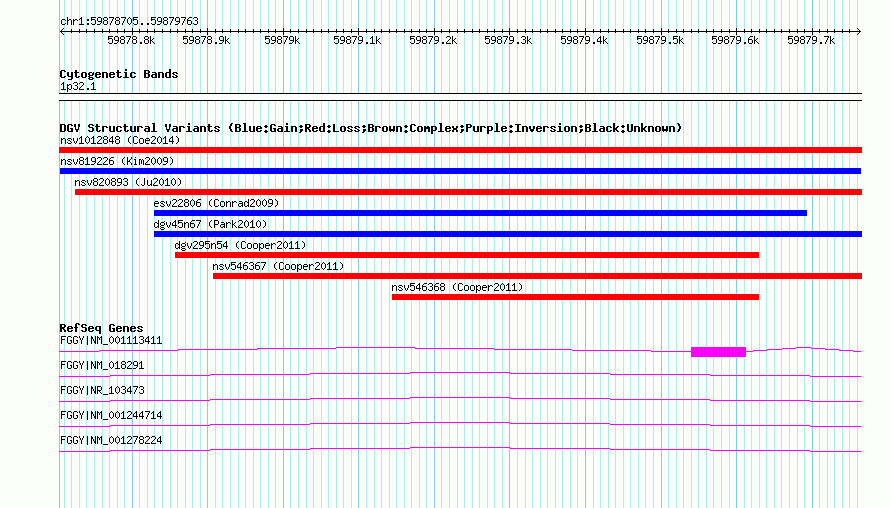The width and height of the screenshot is (890, 508).
Task: Open variant label nsv546368 (Cooper2011)
Action: (x=457, y=287)
